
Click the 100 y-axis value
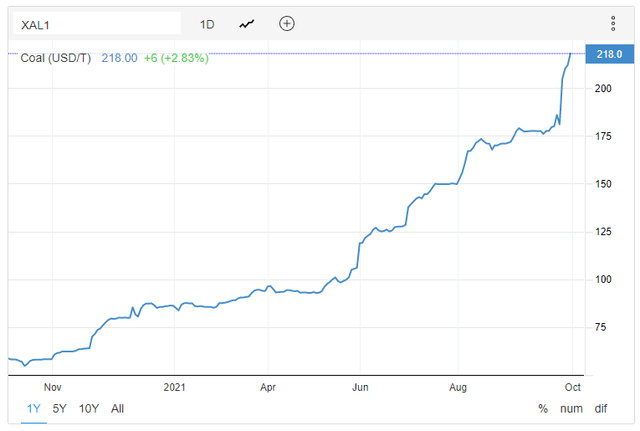[x=603, y=280]
